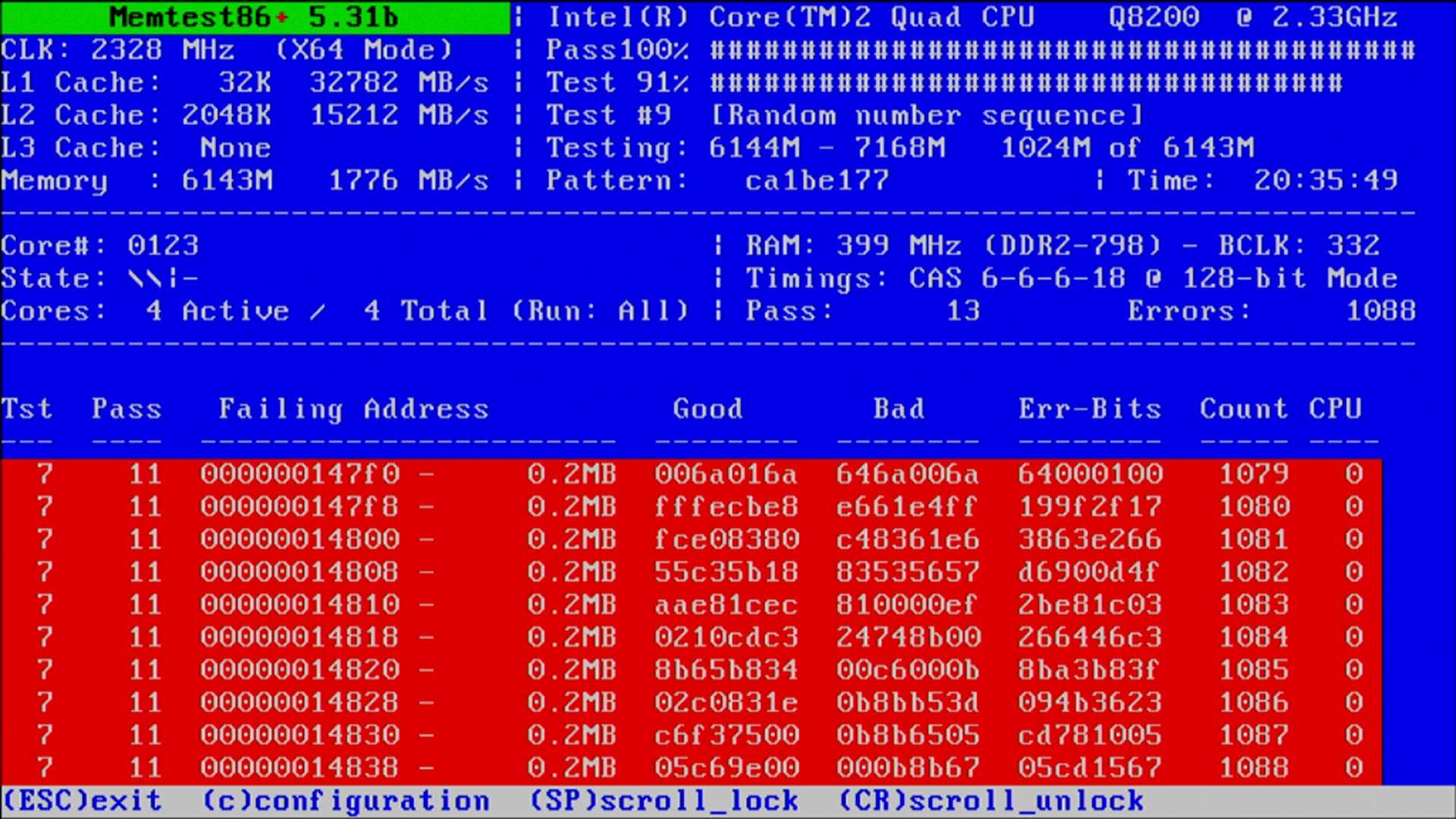Open the (c)configuration menu
Viewport: 1456px width, 819px height.
tap(345, 799)
